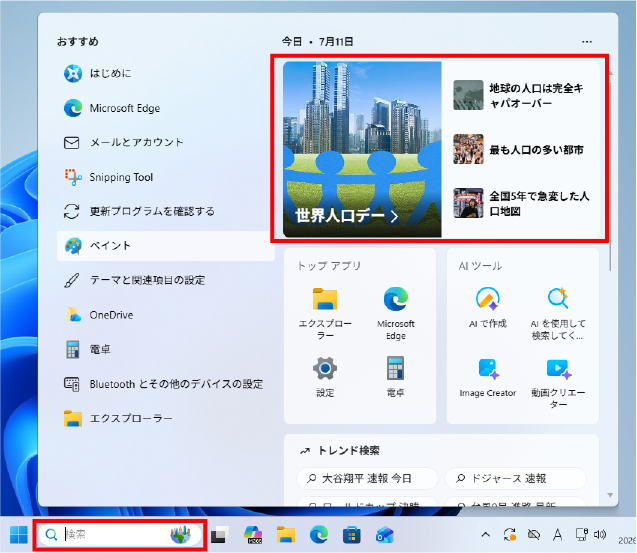Click the cloud-off OneDrive tray icon
The width and height of the screenshot is (637, 553).
534,535
